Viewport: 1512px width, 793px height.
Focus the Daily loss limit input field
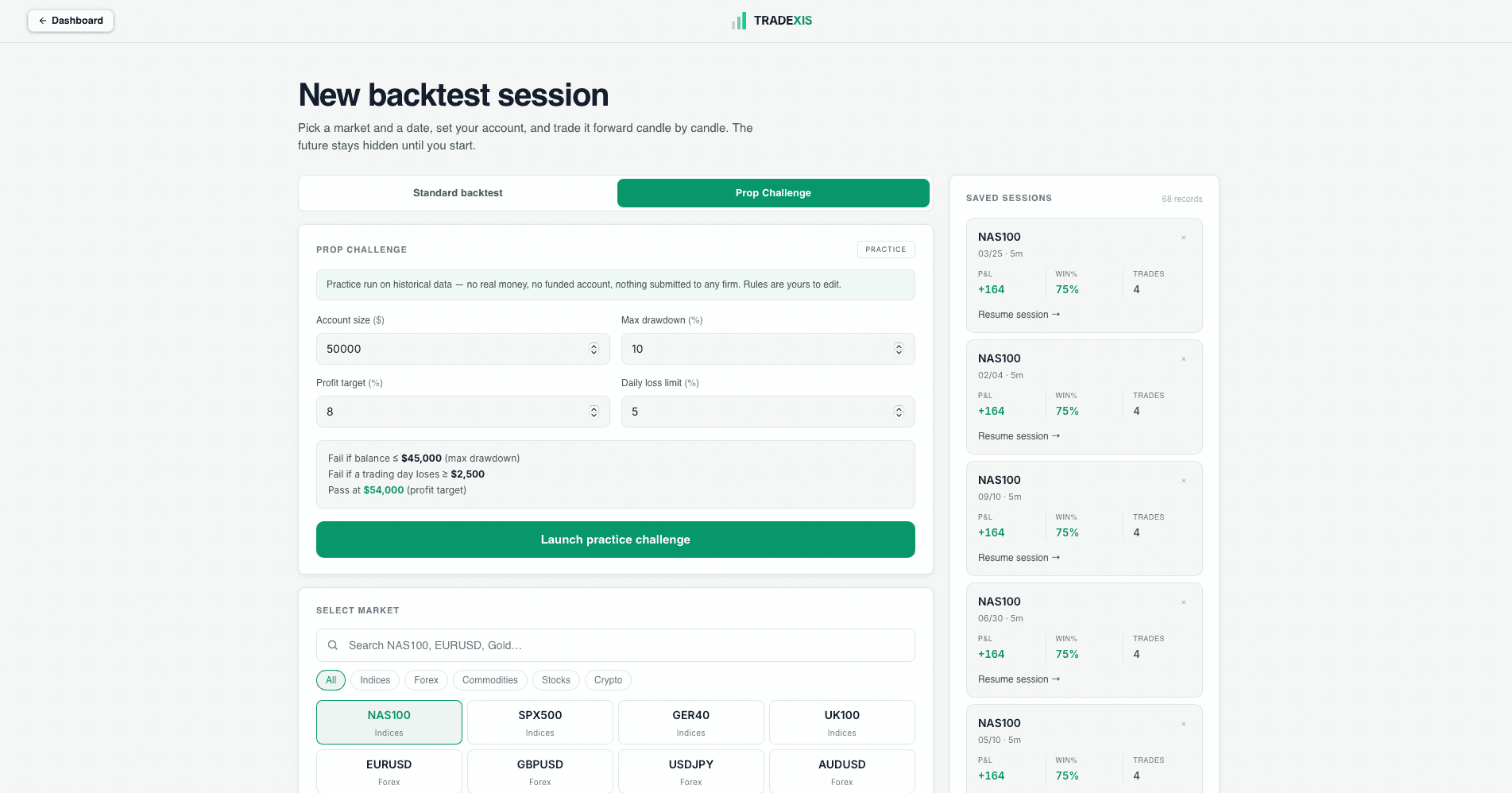(768, 412)
